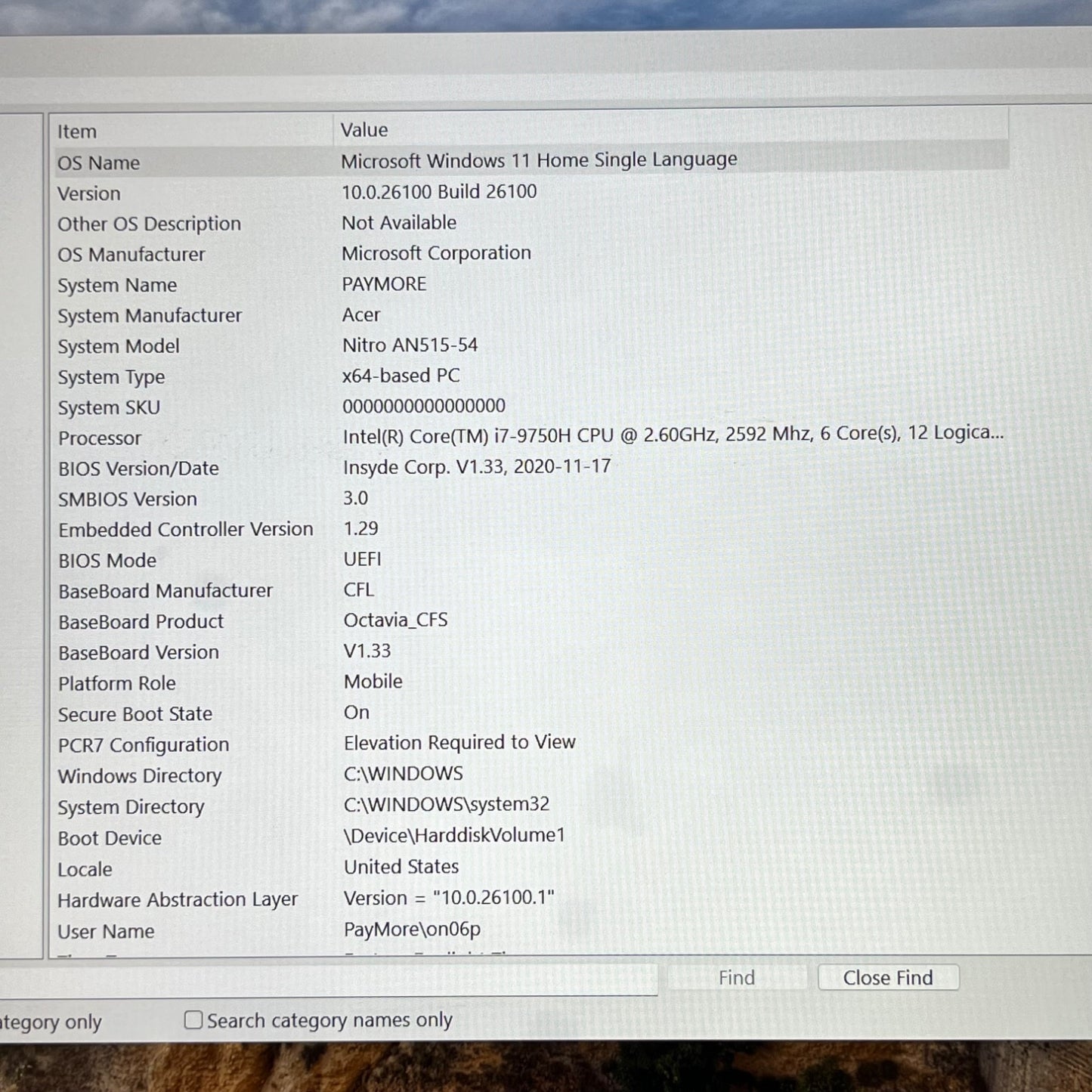Screen dimensions: 1092x1092
Task: Click the Octavia_CFS value
Action: point(395,620)
